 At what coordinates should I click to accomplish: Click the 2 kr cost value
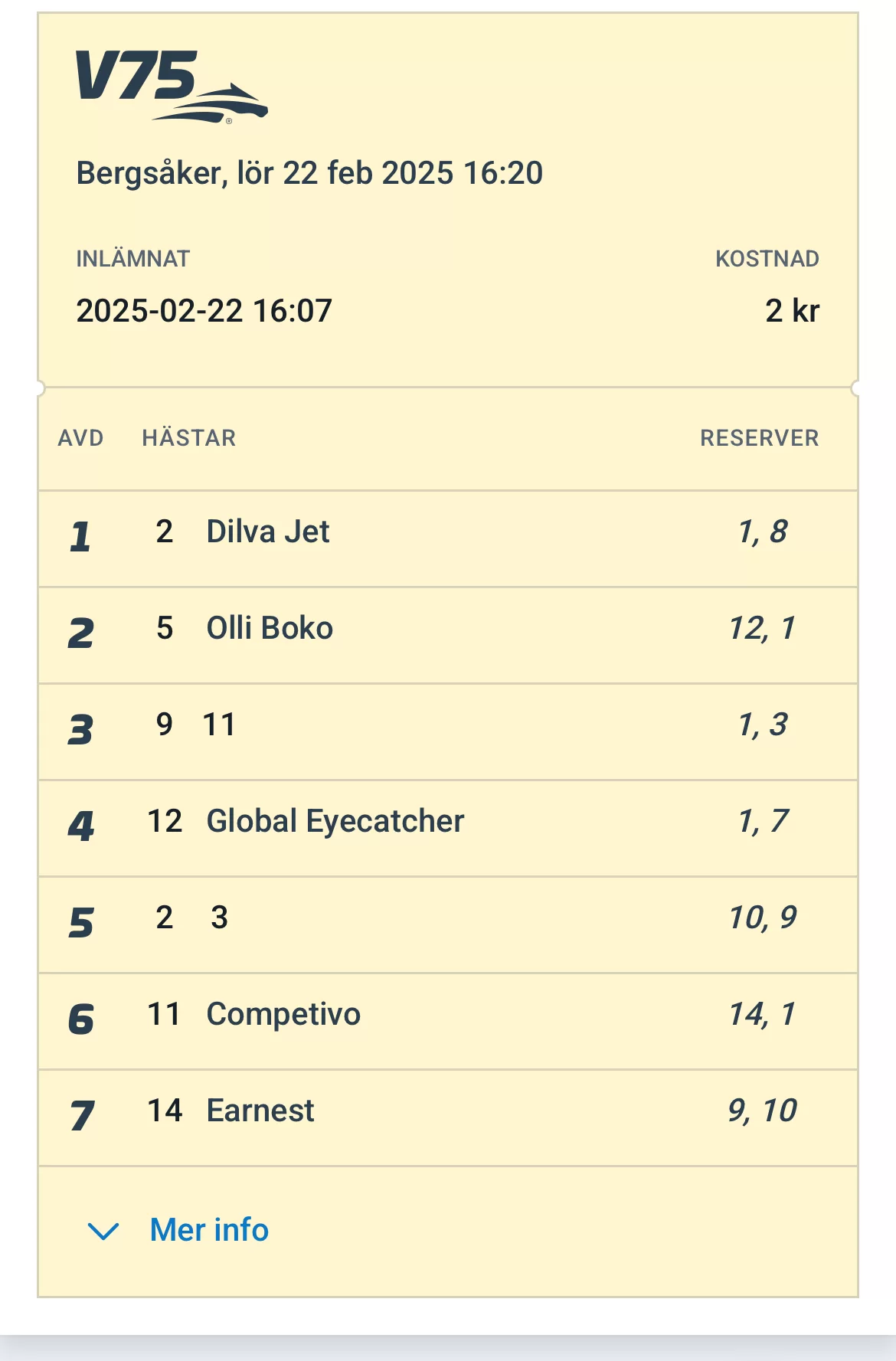(x=792, y=311)
